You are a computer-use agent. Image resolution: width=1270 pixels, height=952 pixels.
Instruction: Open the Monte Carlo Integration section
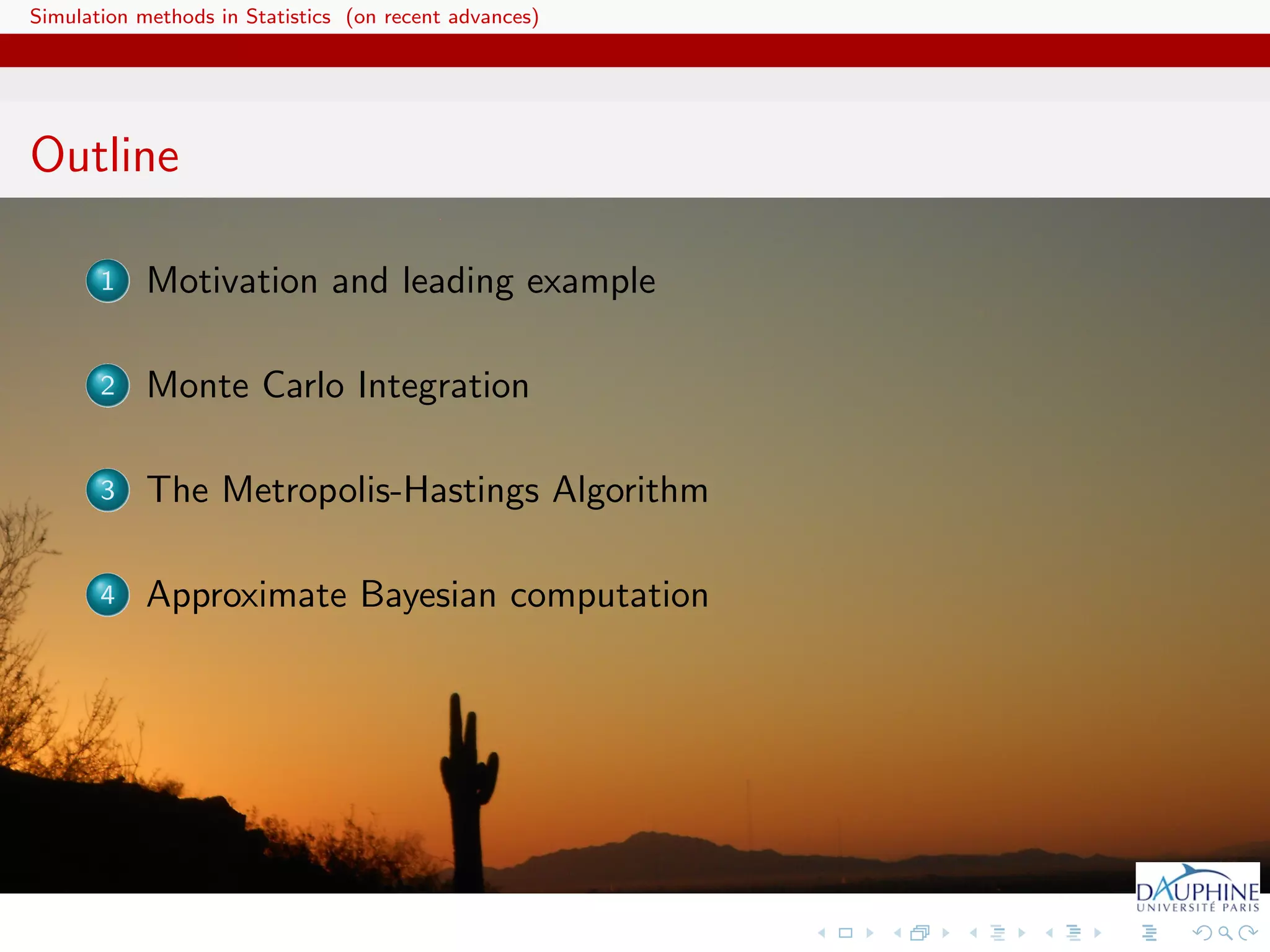click(x=338, y=386)
